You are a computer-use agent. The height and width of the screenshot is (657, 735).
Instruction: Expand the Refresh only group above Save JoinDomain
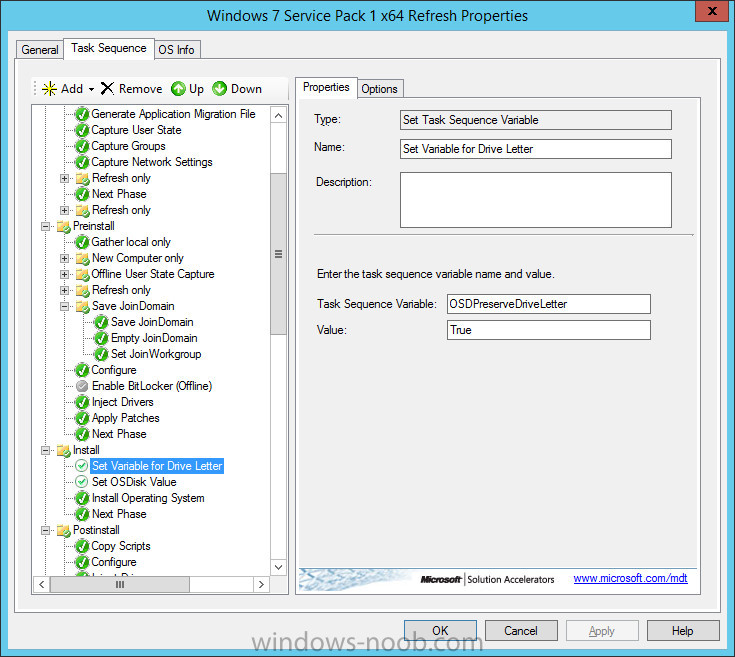[x=65, y=290]
